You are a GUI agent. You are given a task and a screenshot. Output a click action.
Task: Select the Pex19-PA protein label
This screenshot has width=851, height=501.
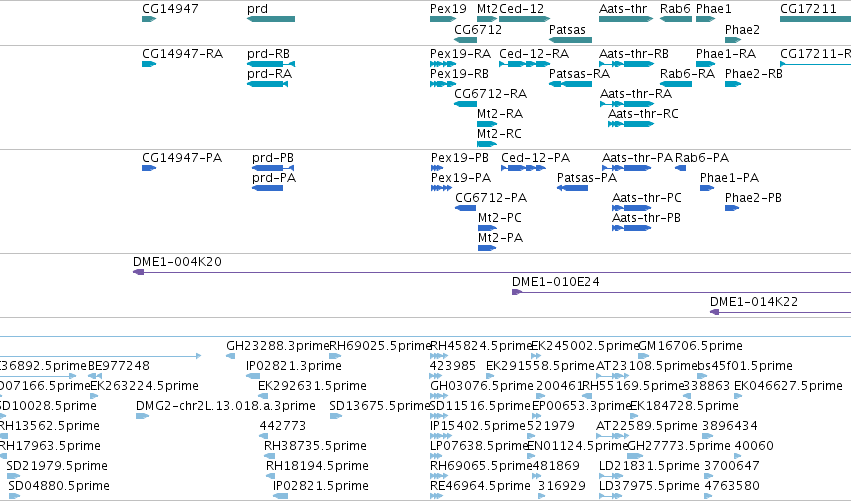(x=461, y=178)
